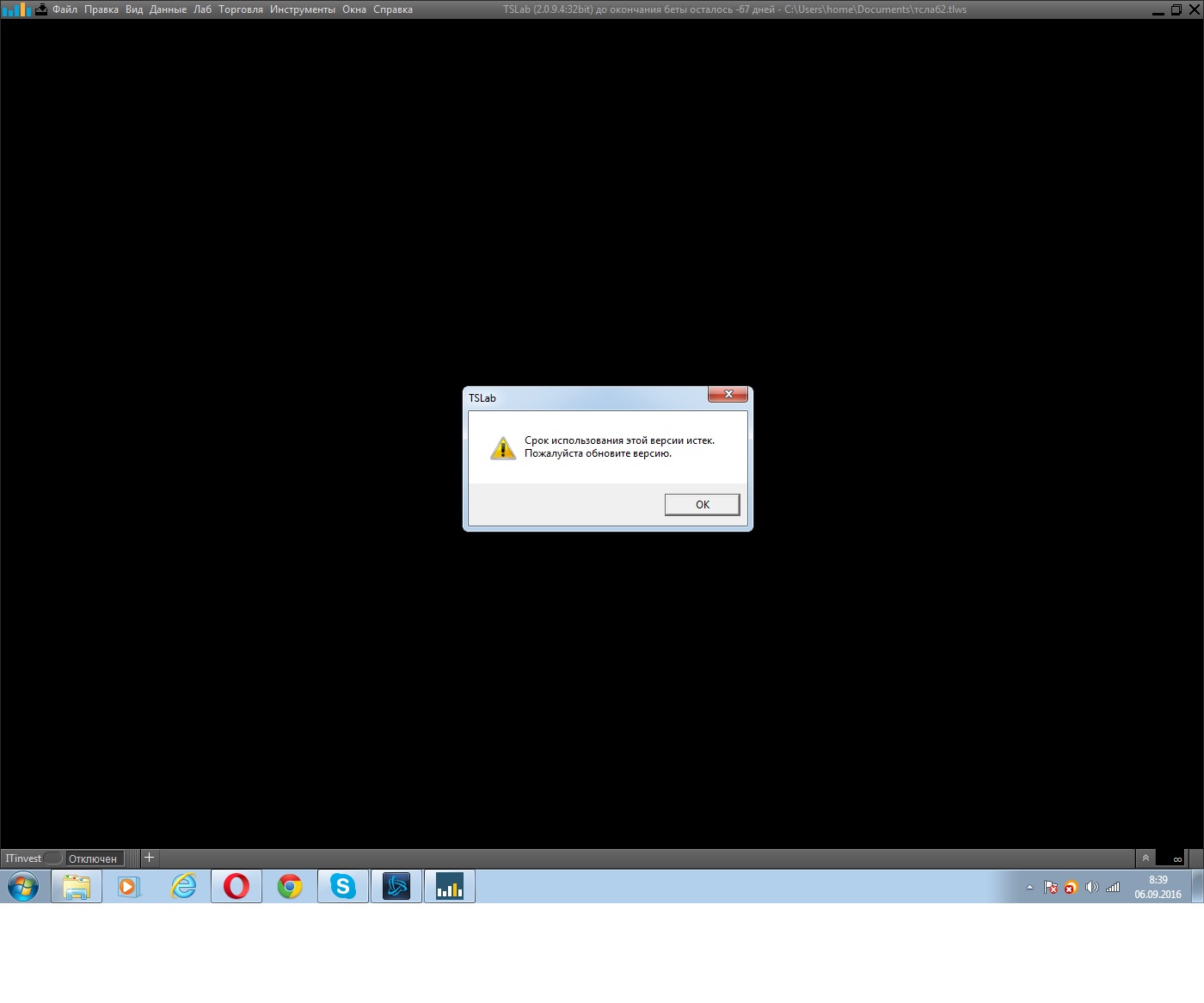Show hidden system tray icons

tap(1029, 887)
